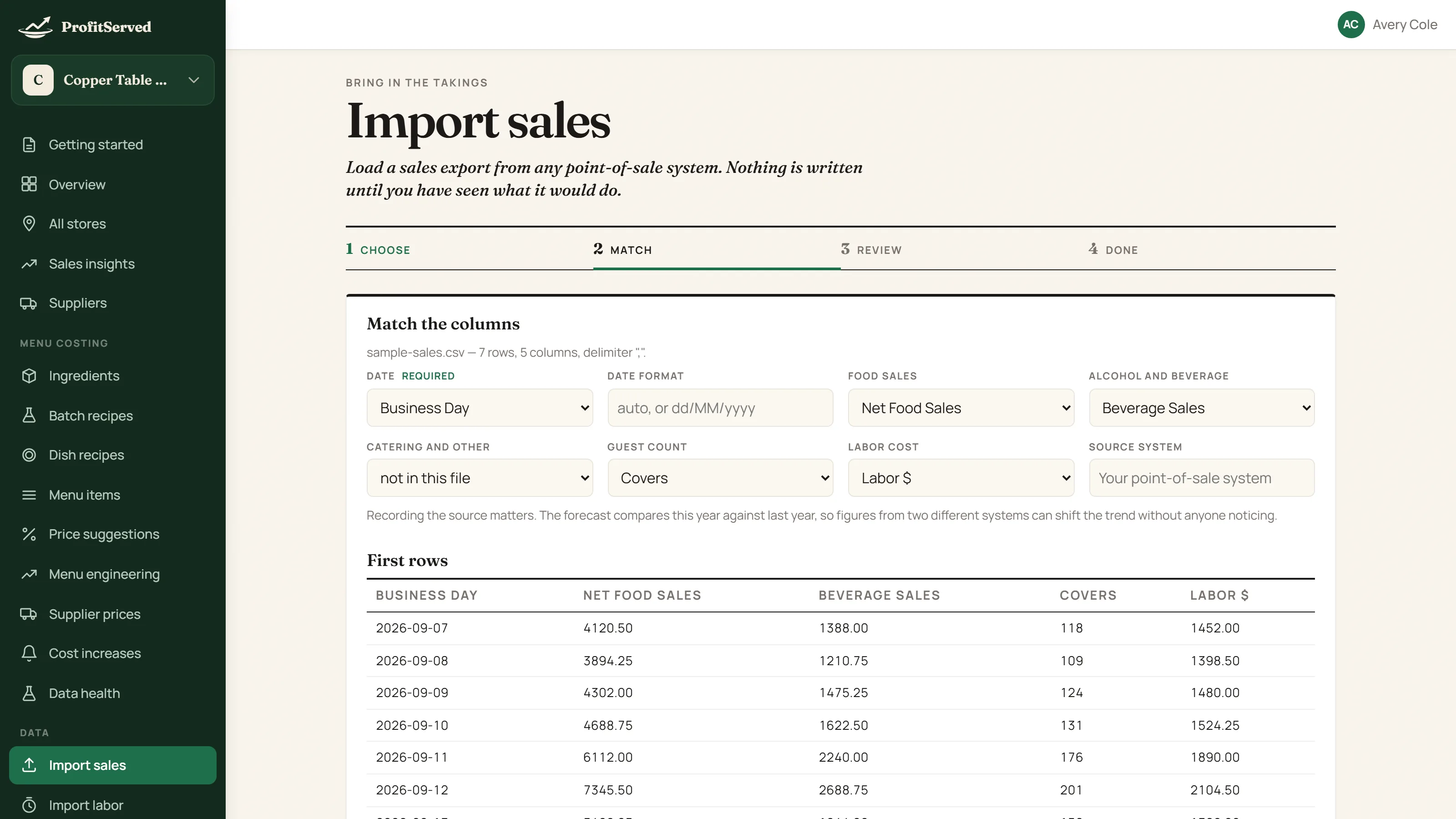Click the Import labor clock icon
Image resolution: width=1456 pixels, height=819 pixels.
click(x=29, y=805)
